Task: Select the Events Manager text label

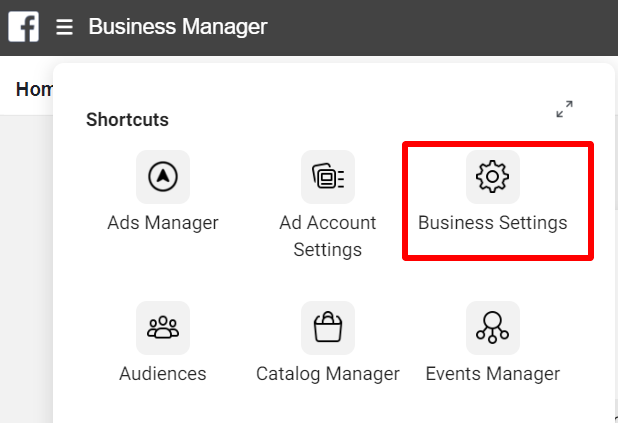Action: [493, 374]
